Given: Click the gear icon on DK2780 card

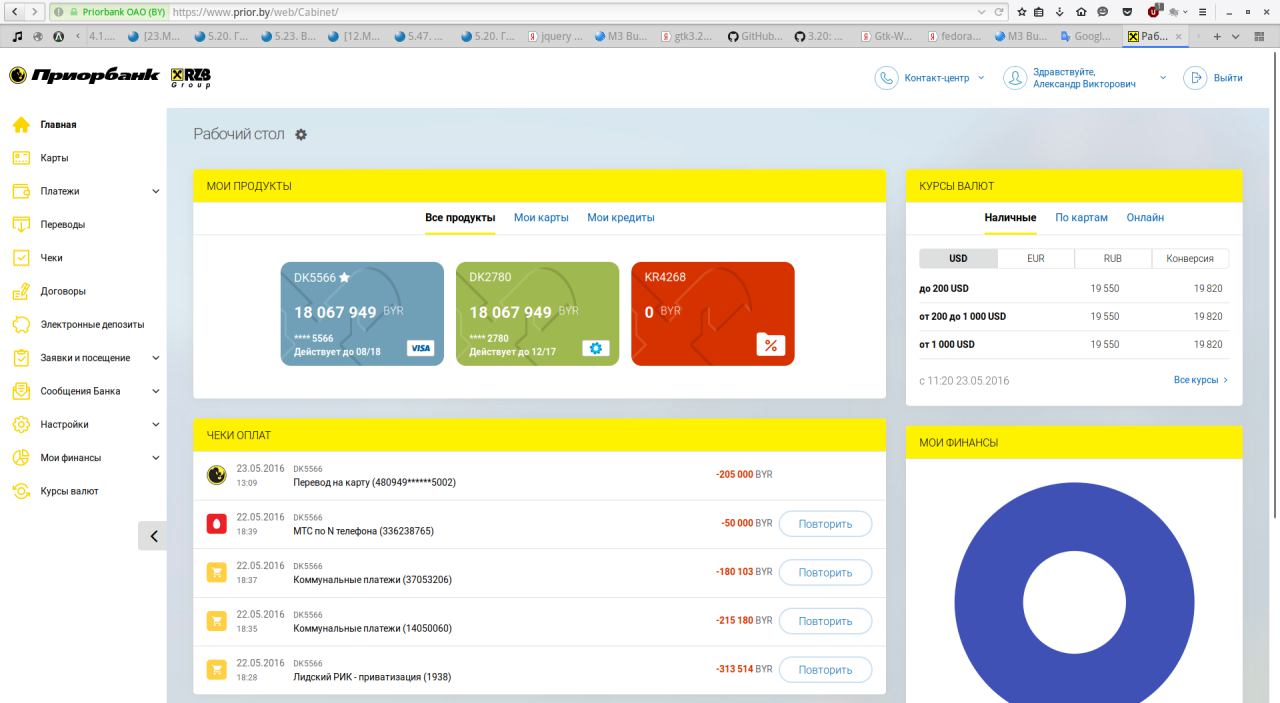Looking at the screenshot, I should (x=596, y=348).
